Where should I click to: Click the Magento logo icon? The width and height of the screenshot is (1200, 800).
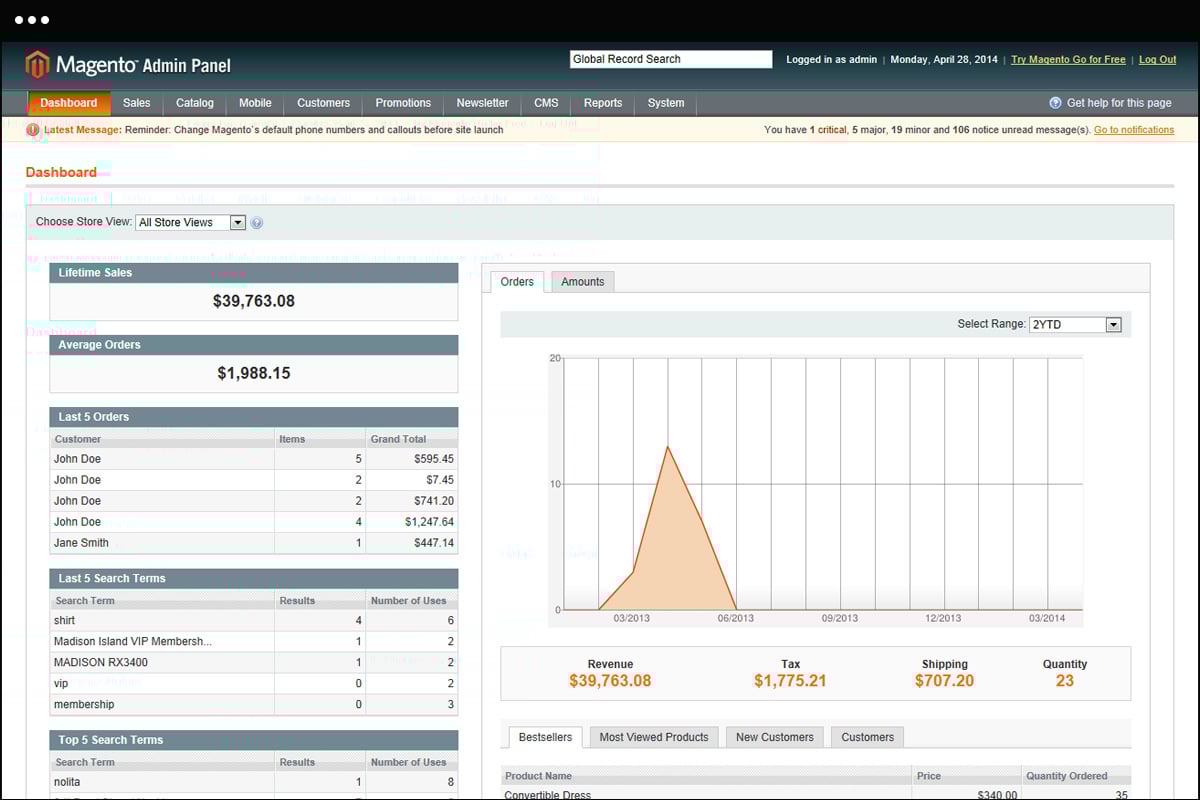[37, 65]
